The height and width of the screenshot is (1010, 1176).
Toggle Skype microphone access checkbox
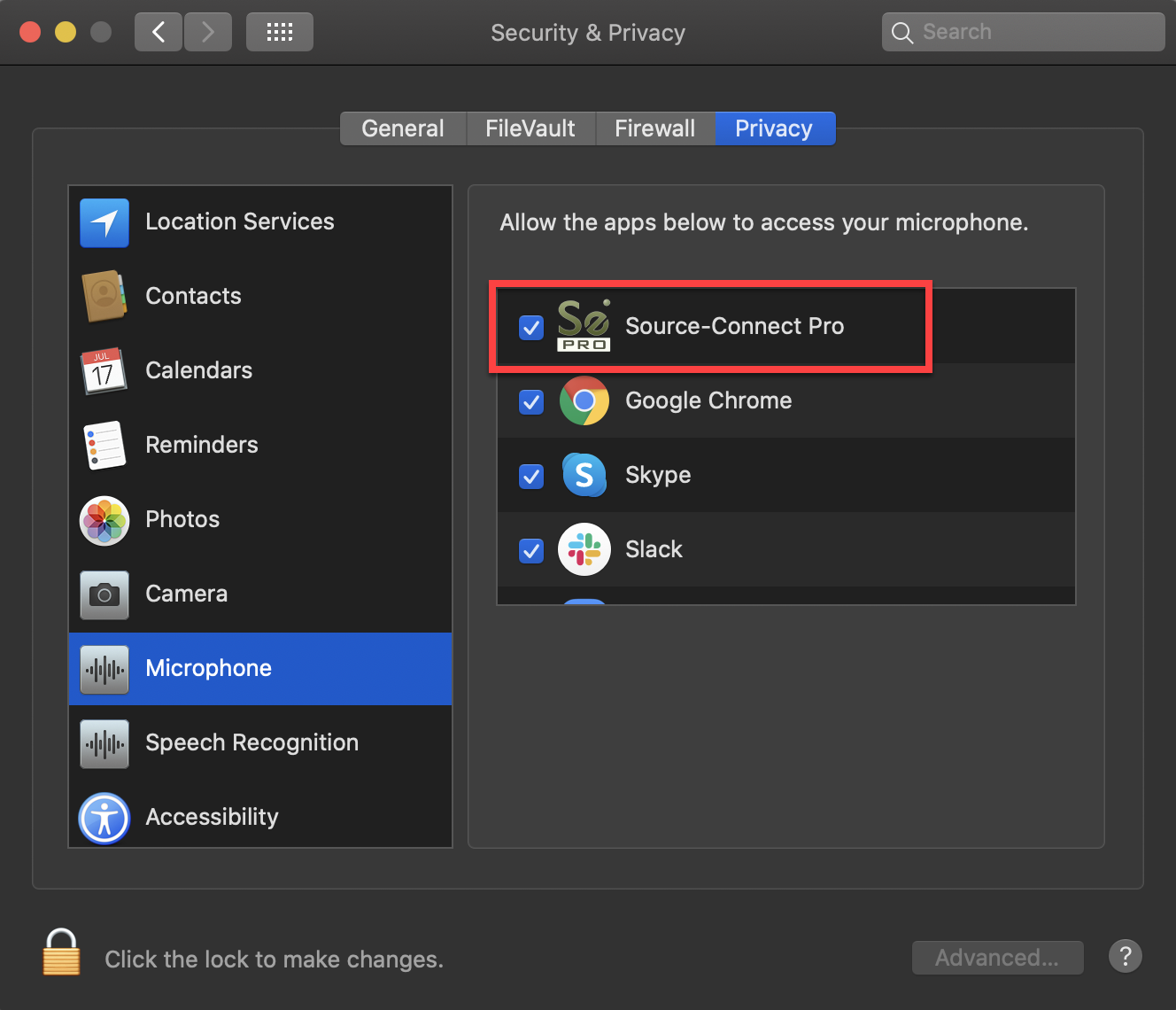coord(531,477)
